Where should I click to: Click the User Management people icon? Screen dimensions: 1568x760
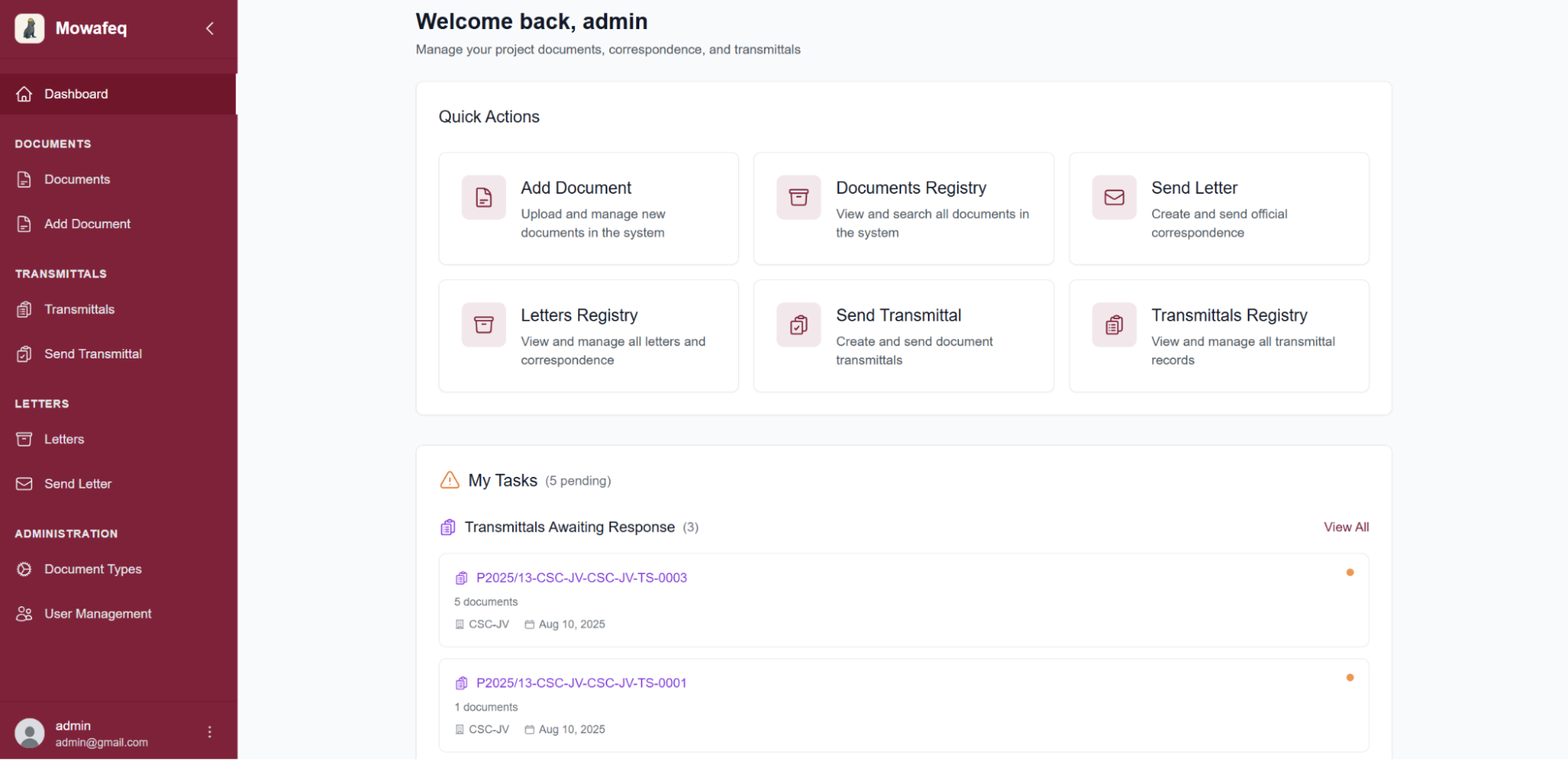[x=24, y=613]
